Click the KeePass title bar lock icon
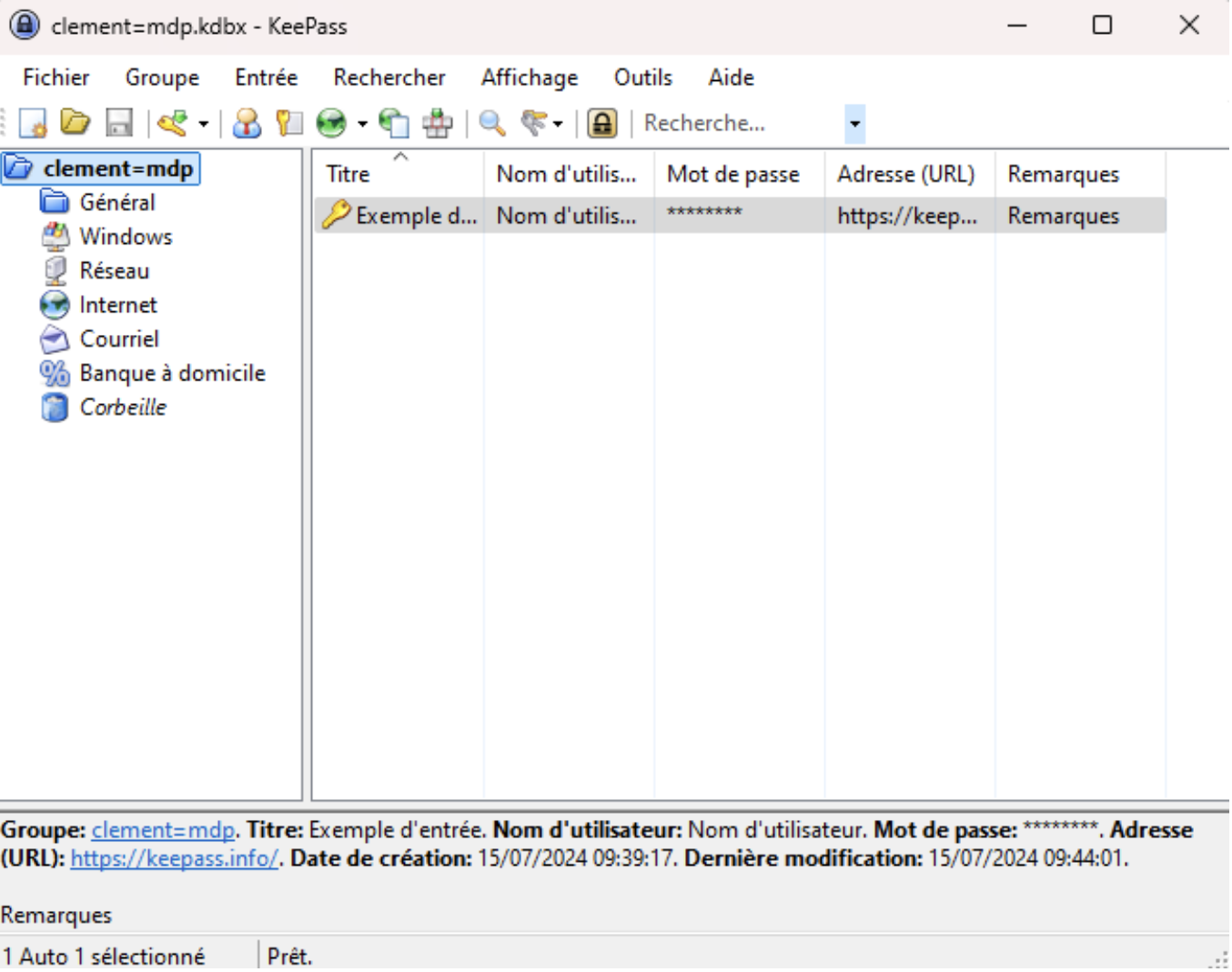 point(25,25)
